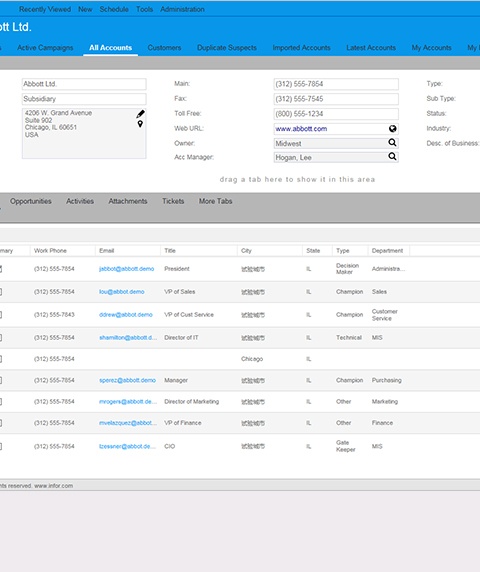Click the Fax number field

pos(336,99)
